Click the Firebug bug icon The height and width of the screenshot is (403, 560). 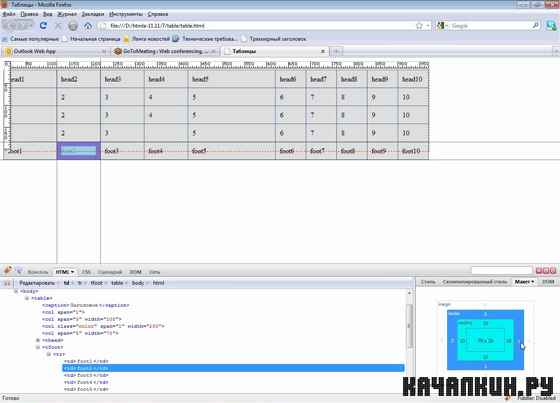click(8, 271)
